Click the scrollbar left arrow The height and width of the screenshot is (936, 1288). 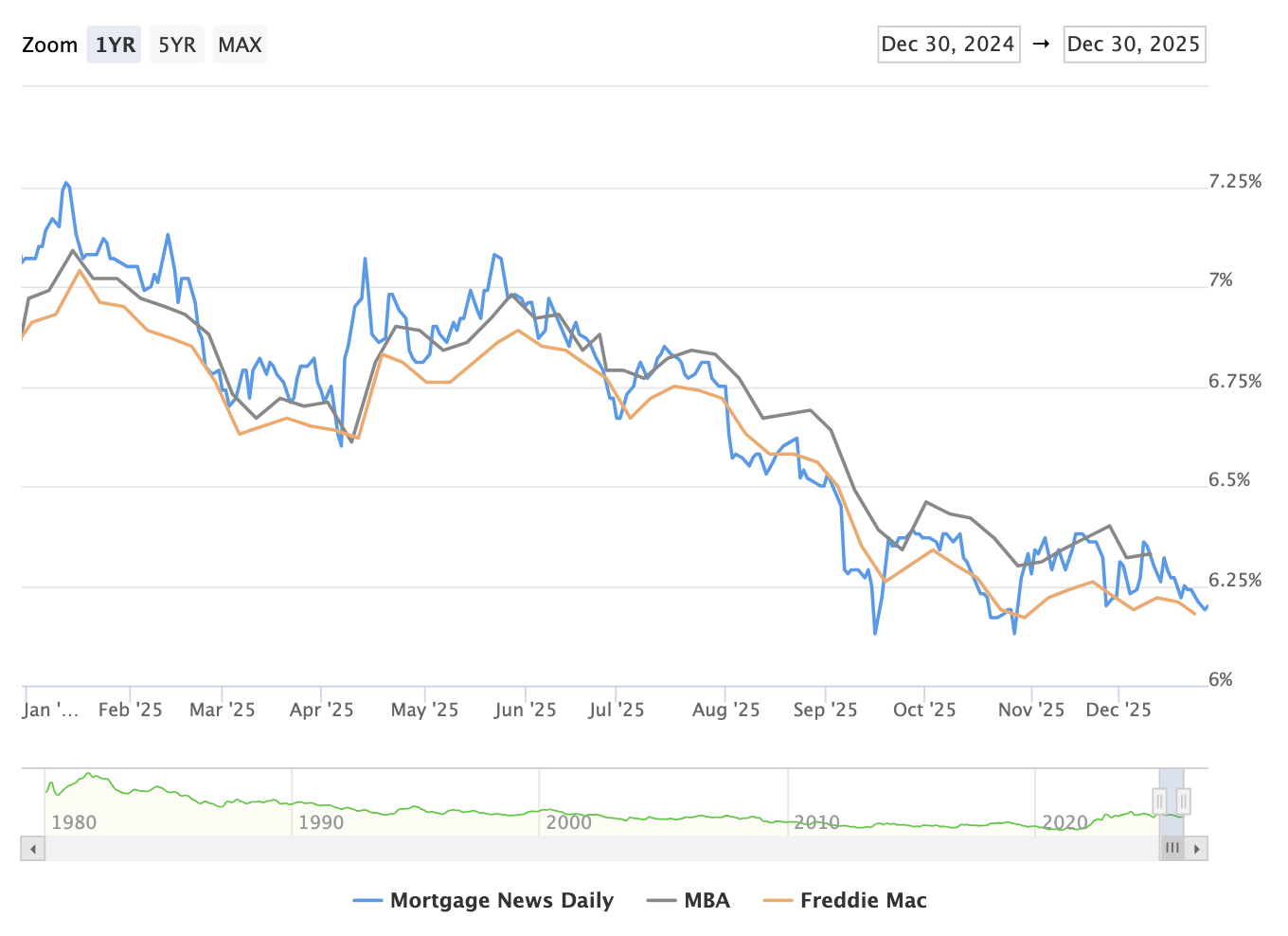tap(33, 849)
